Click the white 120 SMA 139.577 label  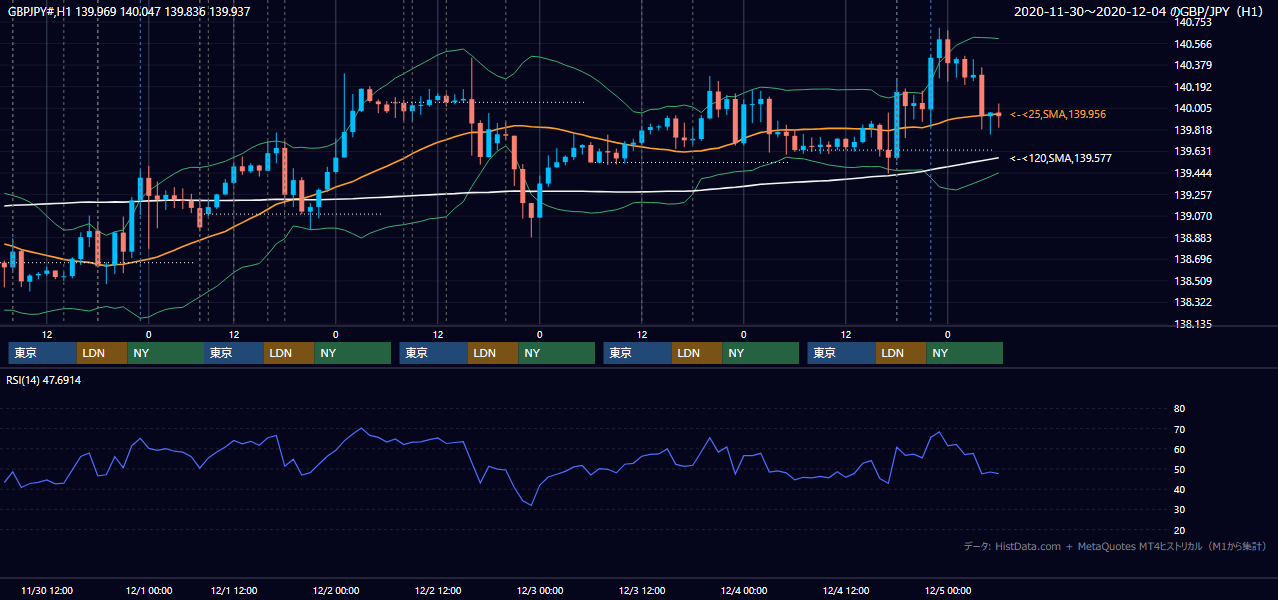coord(1060,158)
